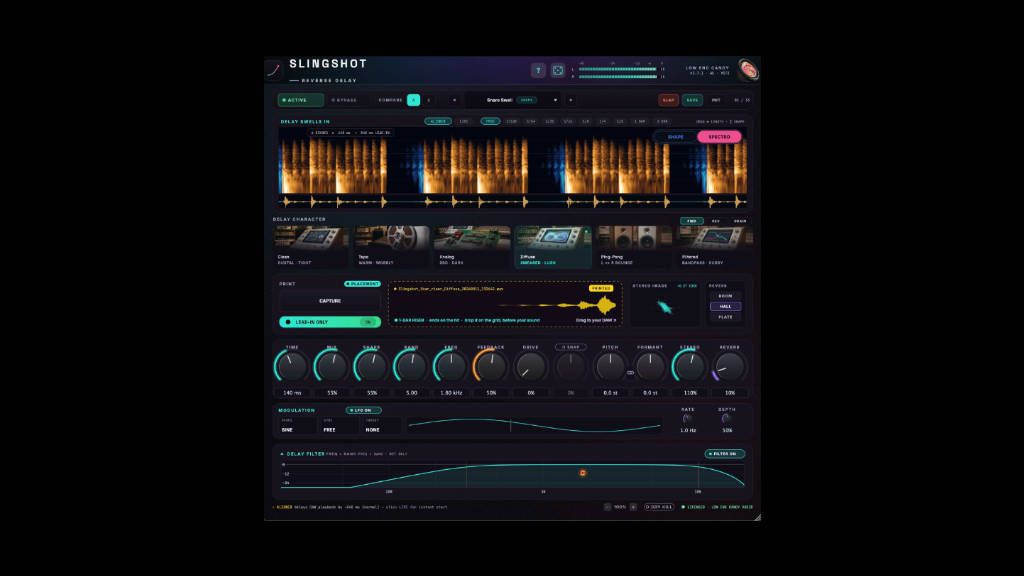Click the CAPTURE button
Image resolution: width=1024 pixels, height=576 pixels.
click(x=330, y=301)
